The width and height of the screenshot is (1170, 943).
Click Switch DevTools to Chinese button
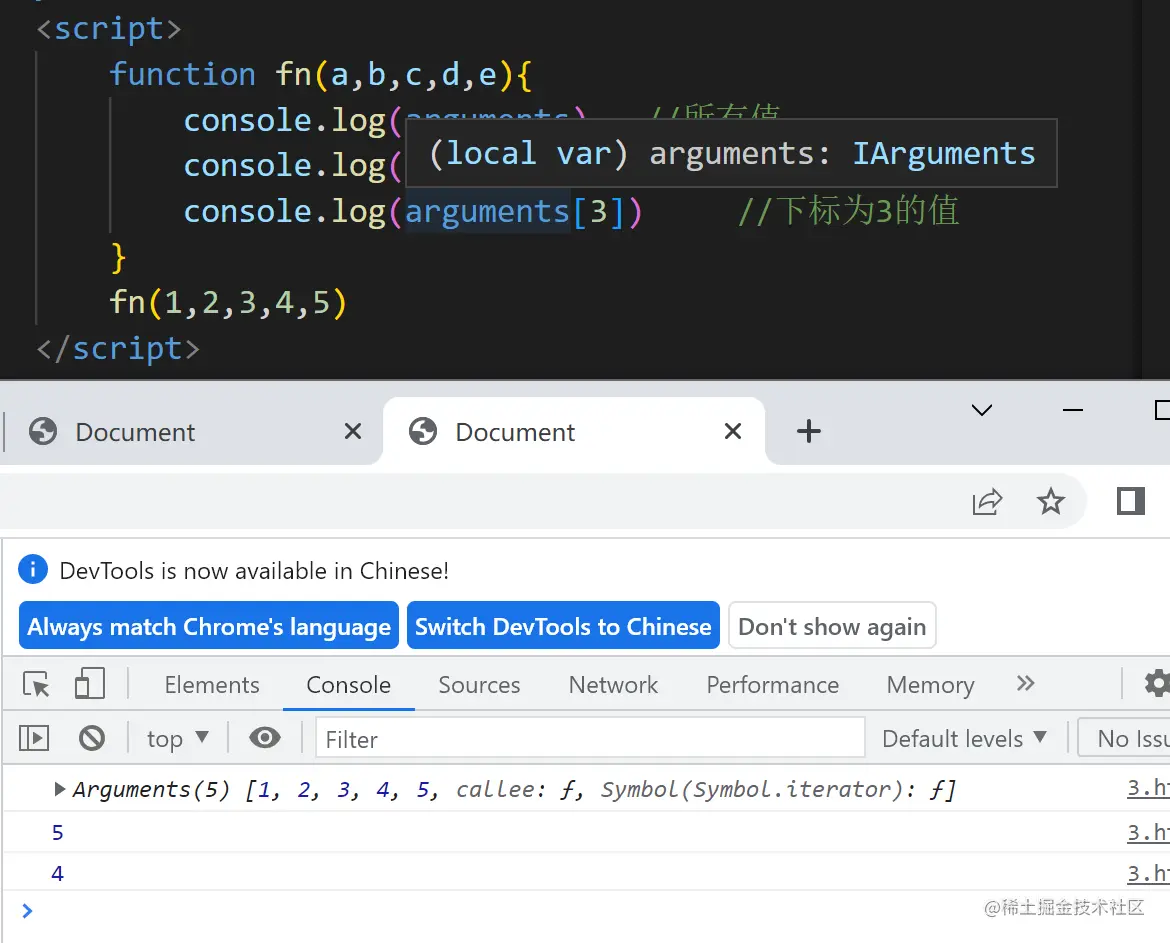pyautogui.click(x=563, y=626)
